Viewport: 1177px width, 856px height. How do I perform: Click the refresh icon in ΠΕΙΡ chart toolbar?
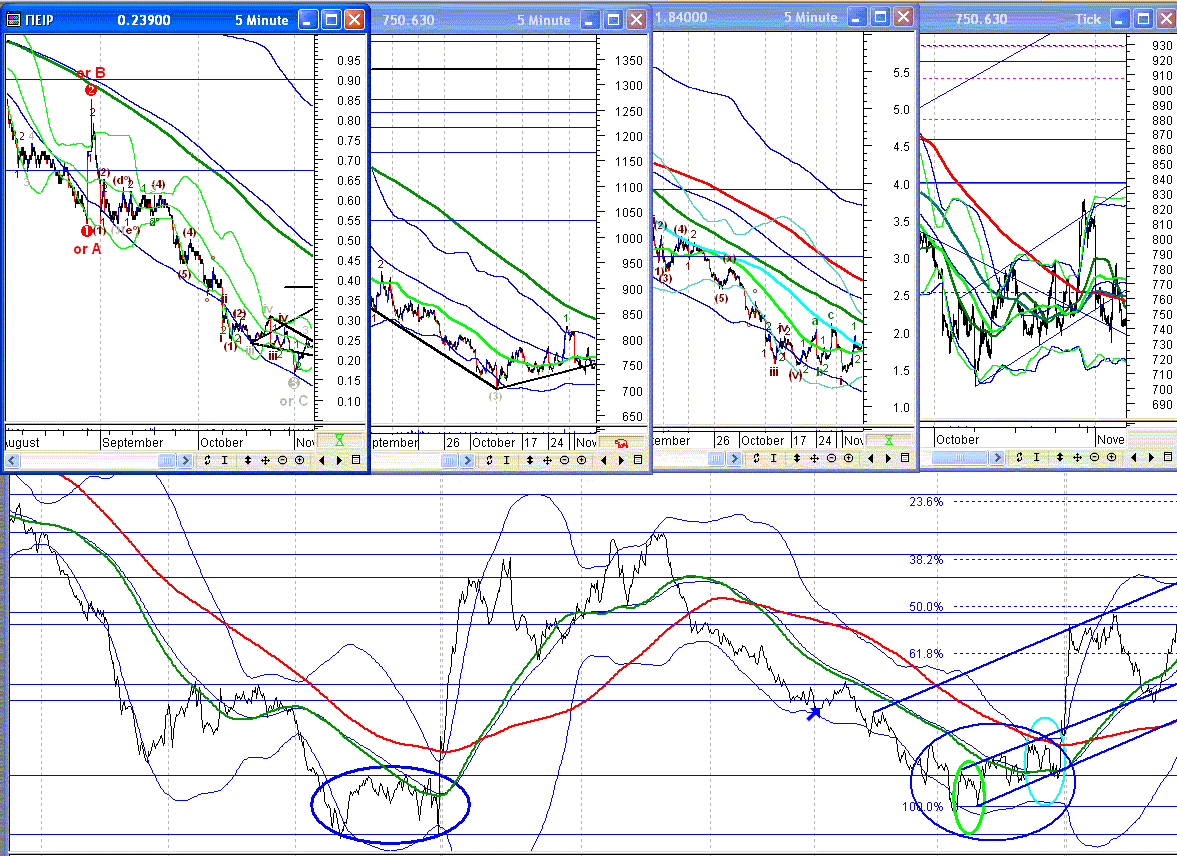click(207, 460)
